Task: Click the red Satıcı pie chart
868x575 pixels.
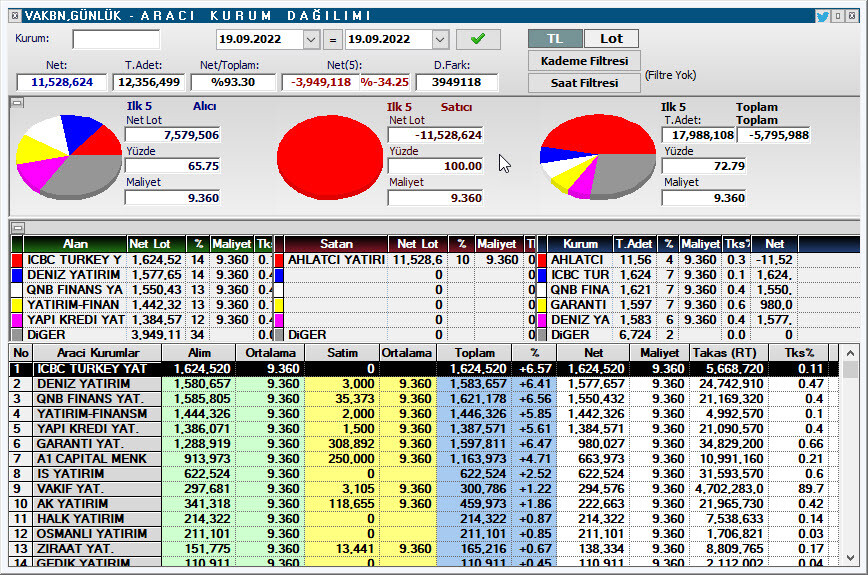Action: pos(330,157)
